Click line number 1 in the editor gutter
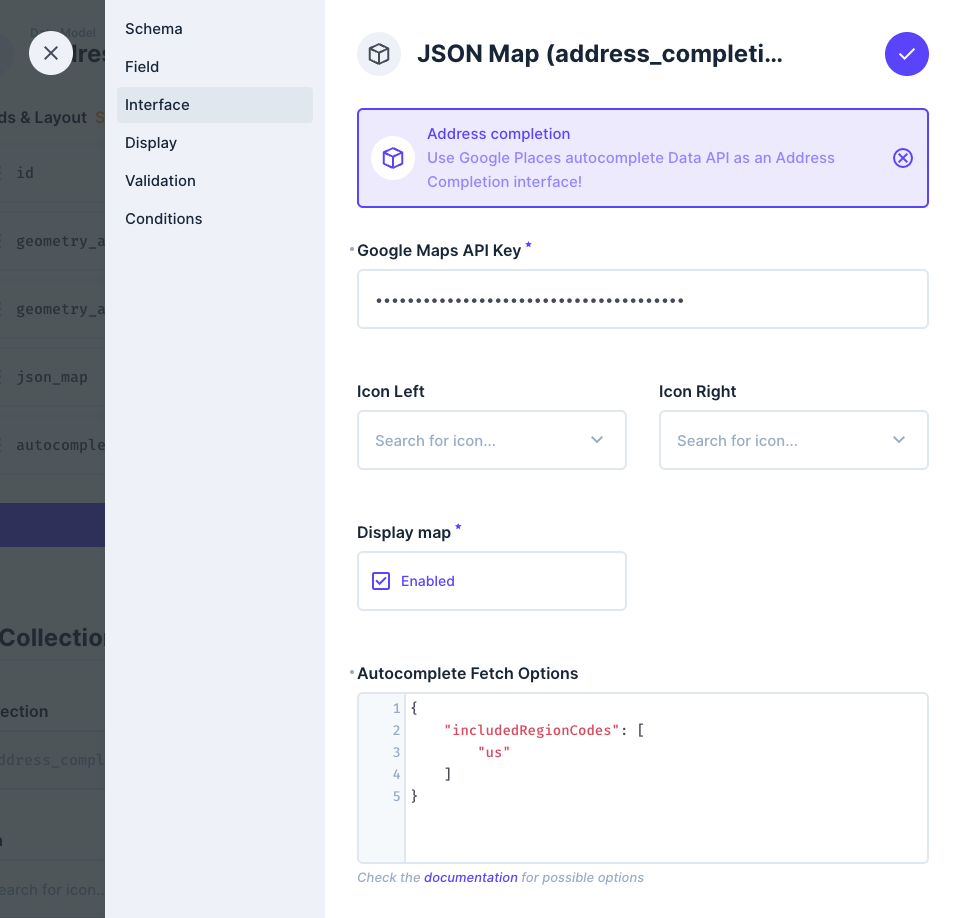960x918 pixels. 396,709
